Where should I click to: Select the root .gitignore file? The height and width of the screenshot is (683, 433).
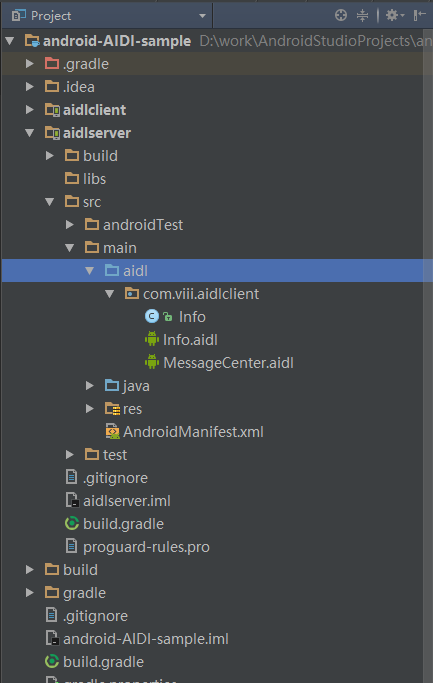point(95,616)
